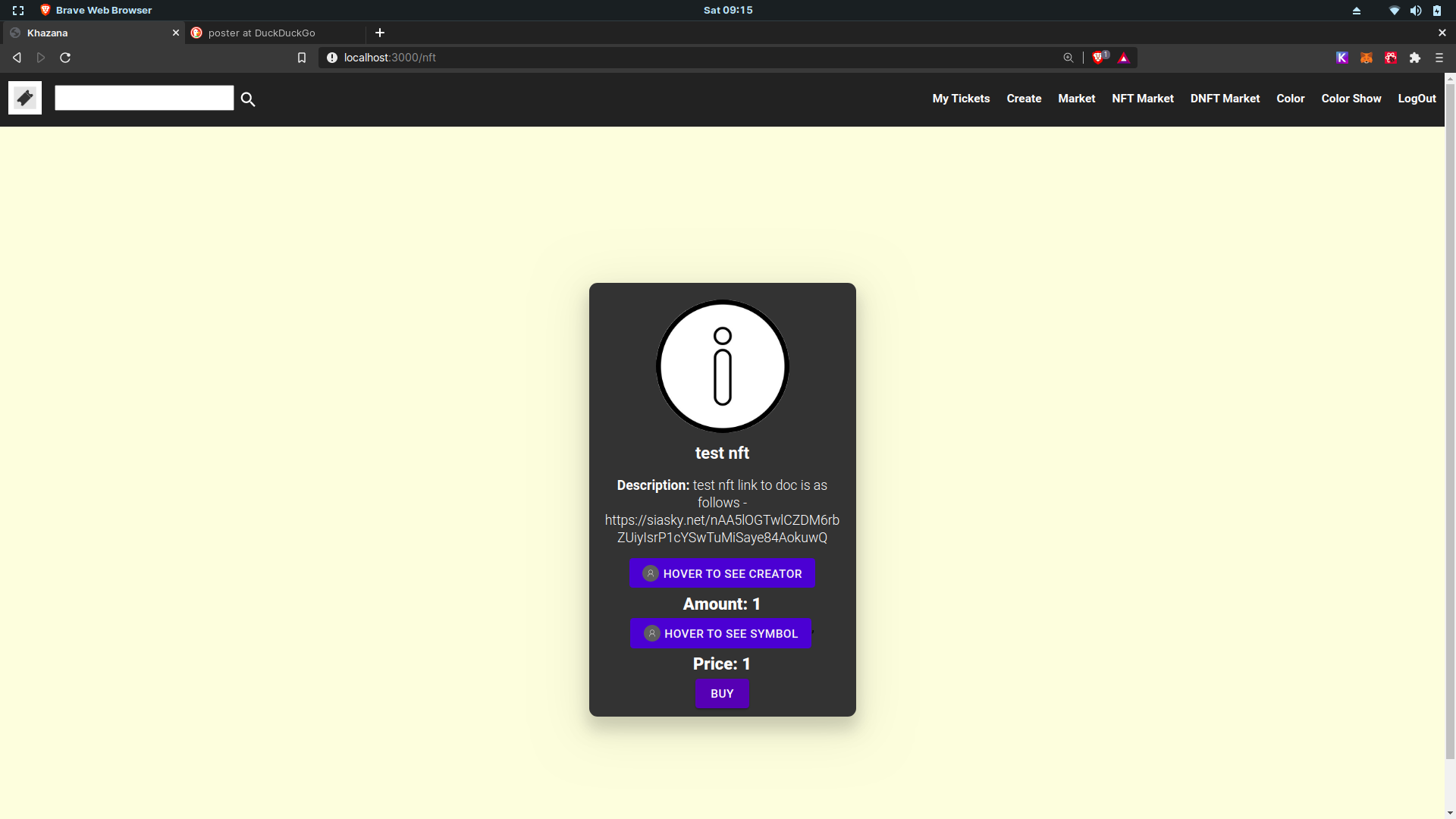1456x819 pixels.
Task: Open Brave Shields lion icon
Action: coord(1098,58)
